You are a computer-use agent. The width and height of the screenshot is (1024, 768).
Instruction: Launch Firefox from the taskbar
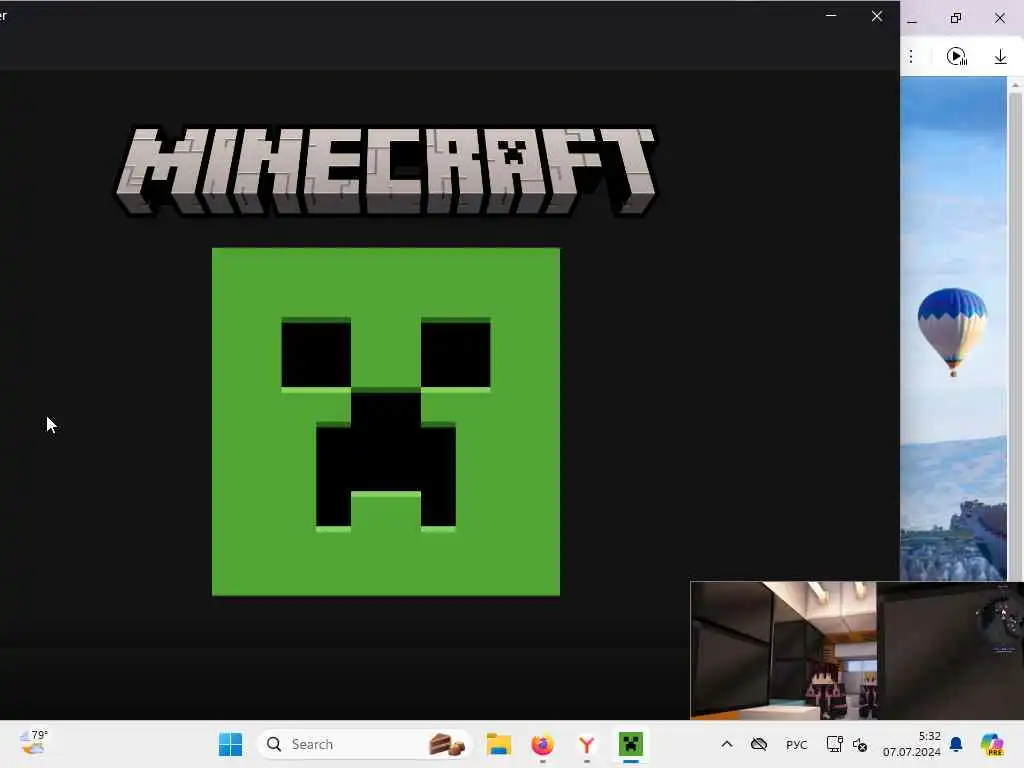click(542, 744)
